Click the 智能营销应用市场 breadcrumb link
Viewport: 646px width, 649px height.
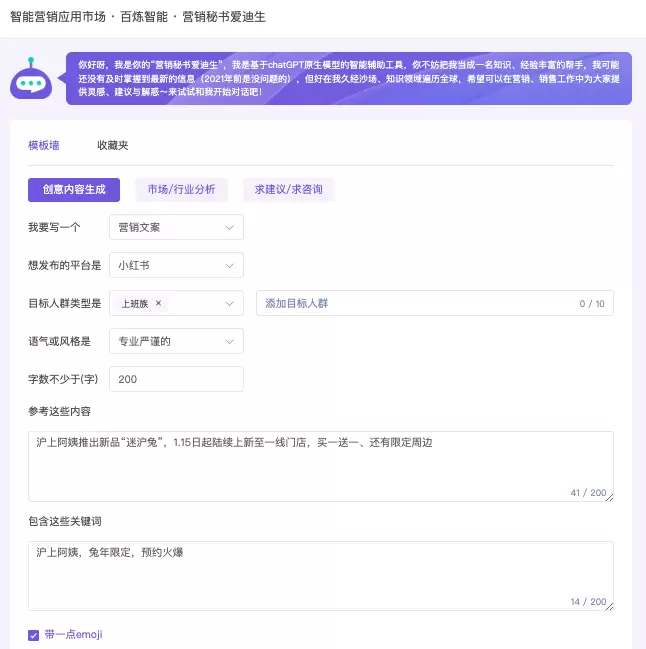(59, 19)
